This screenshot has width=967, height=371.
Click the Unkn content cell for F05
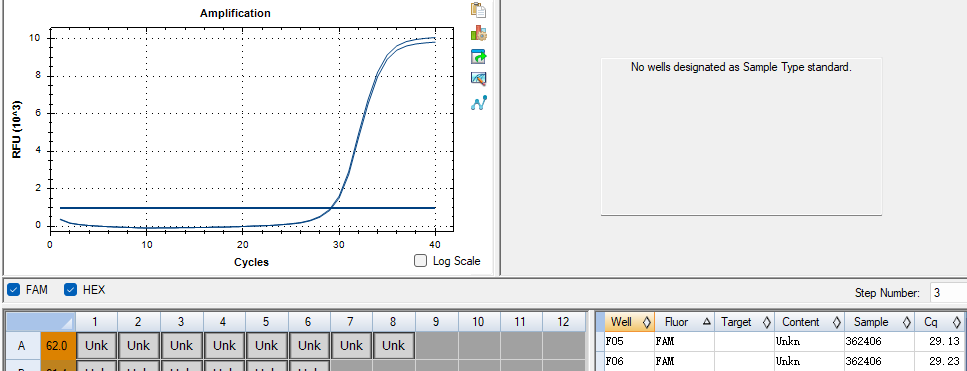point(810,341)
